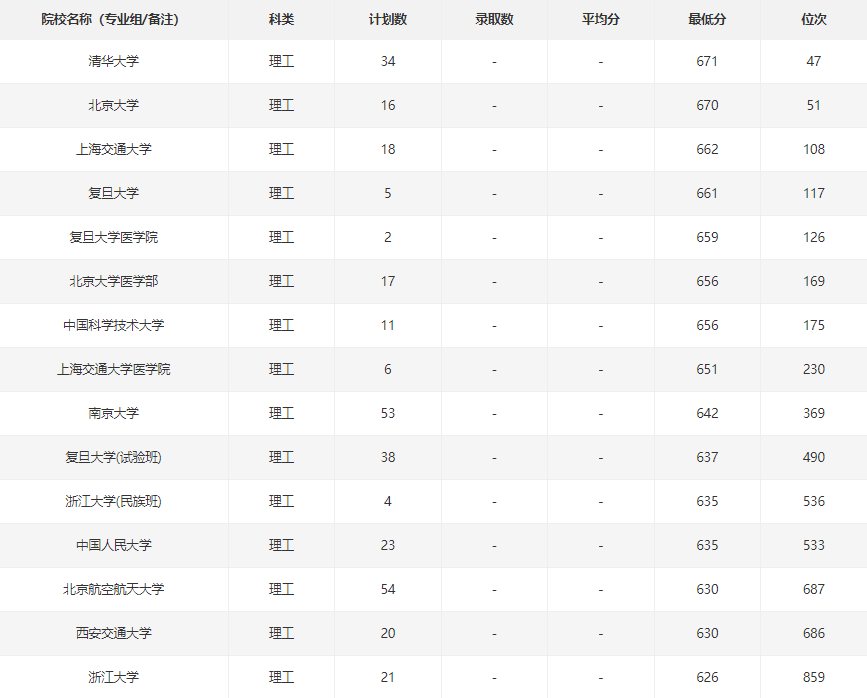Viewport: 867px width, 698px height.
Task: Click 西安交通大学 school name
Action: click(113, 633)
